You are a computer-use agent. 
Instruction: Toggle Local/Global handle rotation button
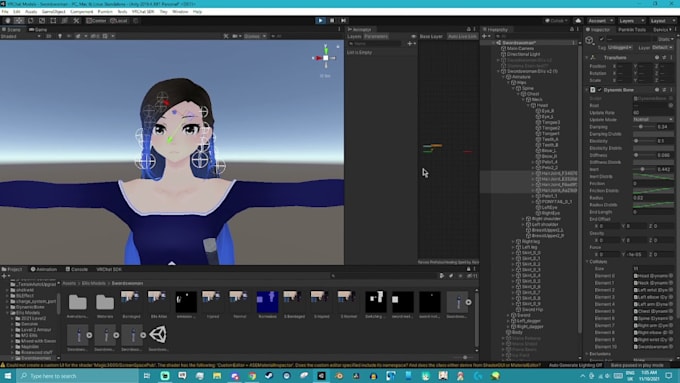tap(119, 20)
